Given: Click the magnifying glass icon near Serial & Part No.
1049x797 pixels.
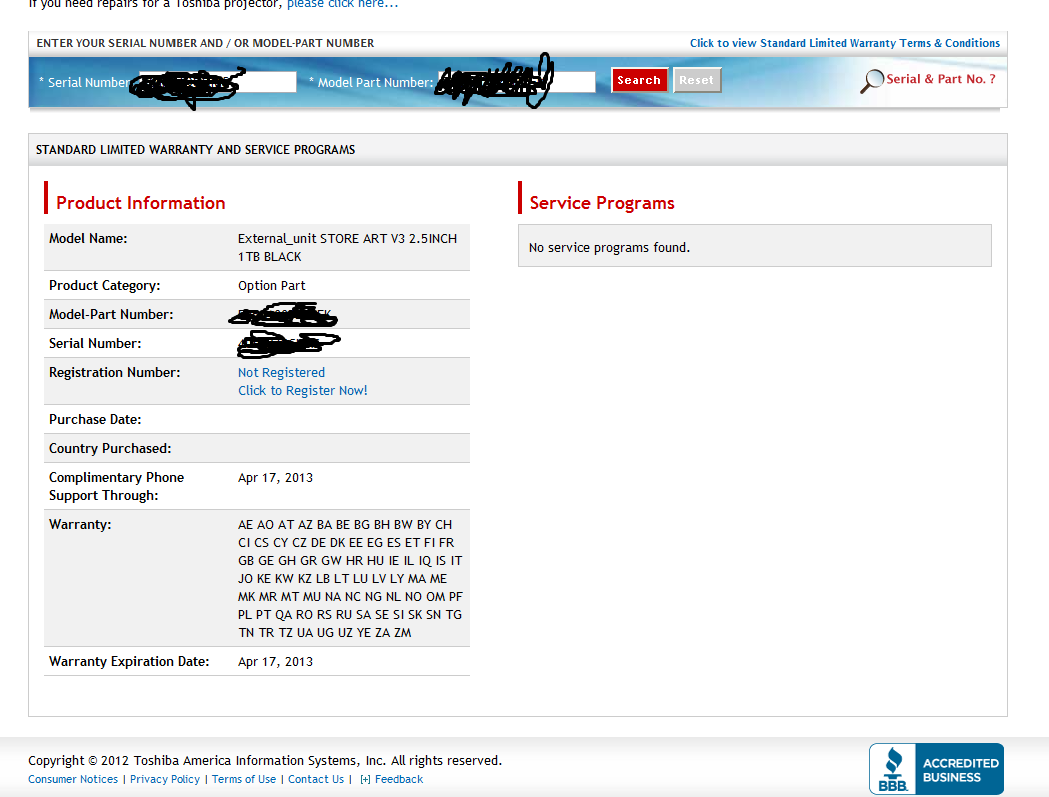Looking at the screenshot, I should (x=872, y=81).
